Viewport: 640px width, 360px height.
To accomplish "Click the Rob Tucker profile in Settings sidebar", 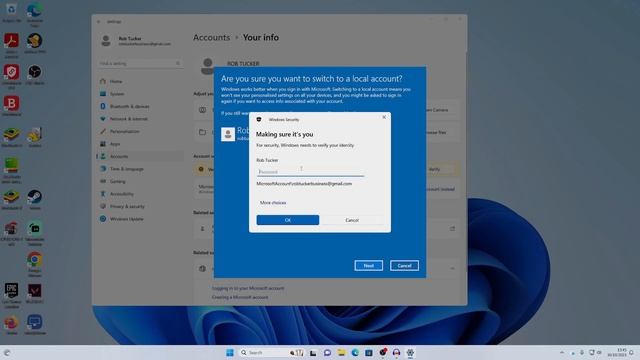I will [x=137, y=41].
